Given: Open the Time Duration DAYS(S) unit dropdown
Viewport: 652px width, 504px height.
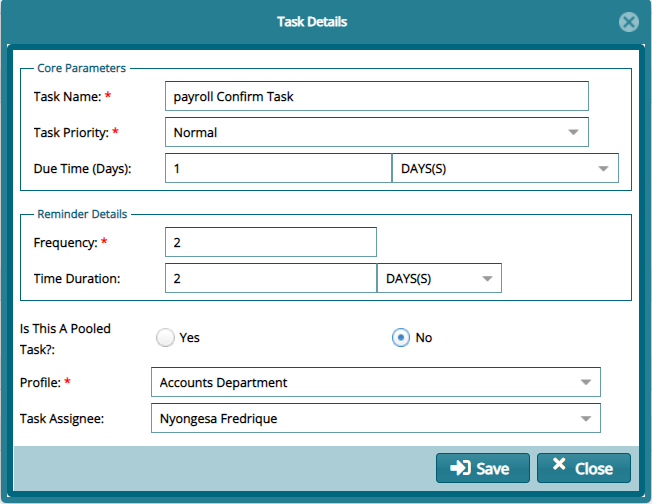Looking at the screenshot, I should tap(439, 278).
